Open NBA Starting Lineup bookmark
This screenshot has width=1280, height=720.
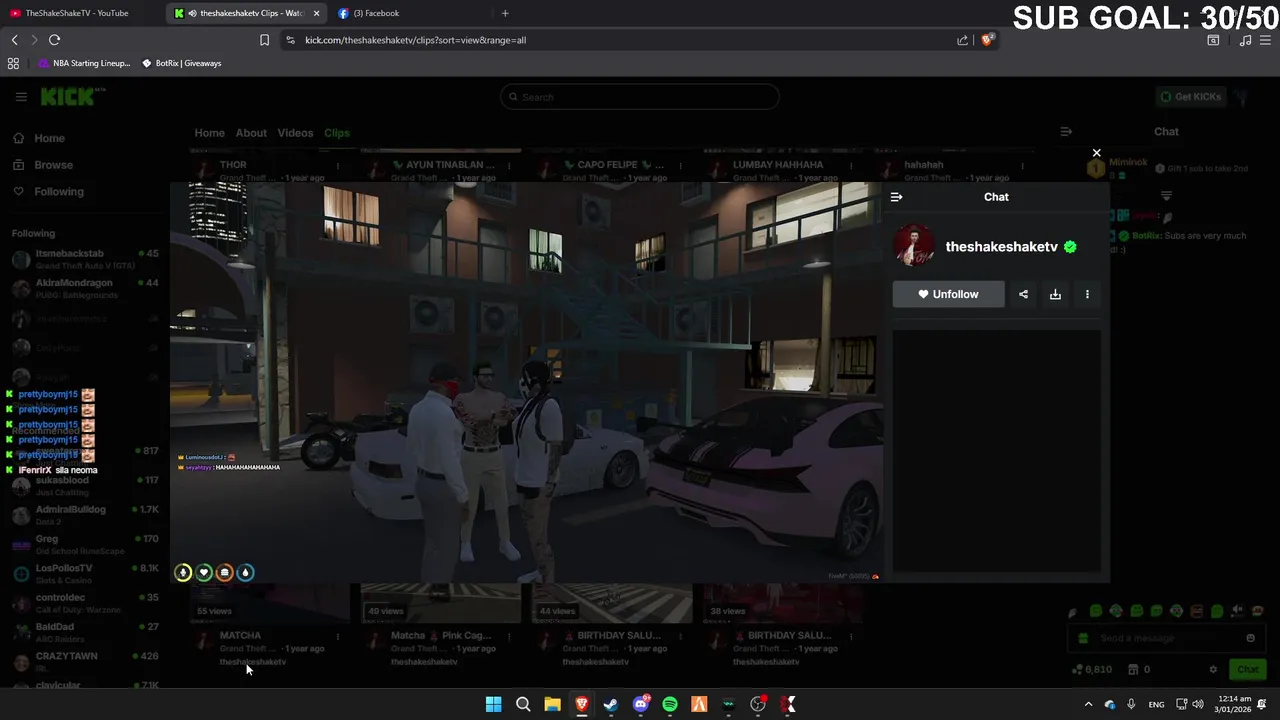(x=84, y=63)
